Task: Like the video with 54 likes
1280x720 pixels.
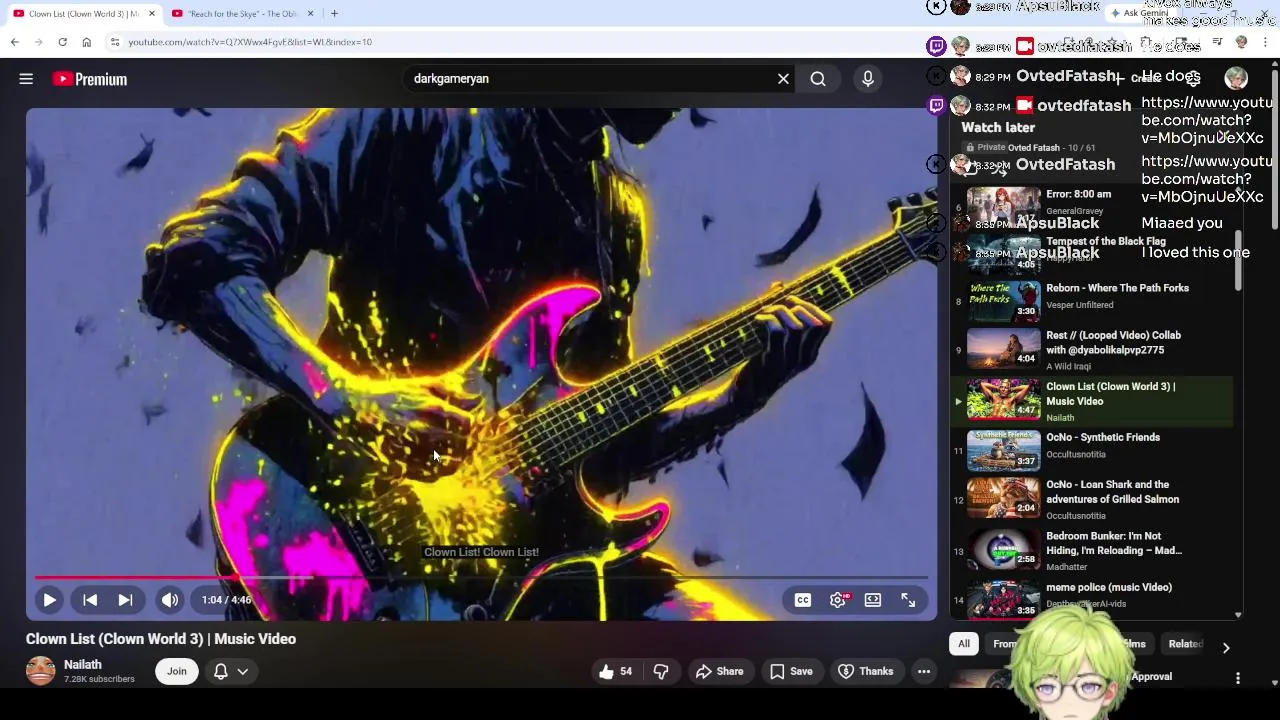Action: coord(616,671)
